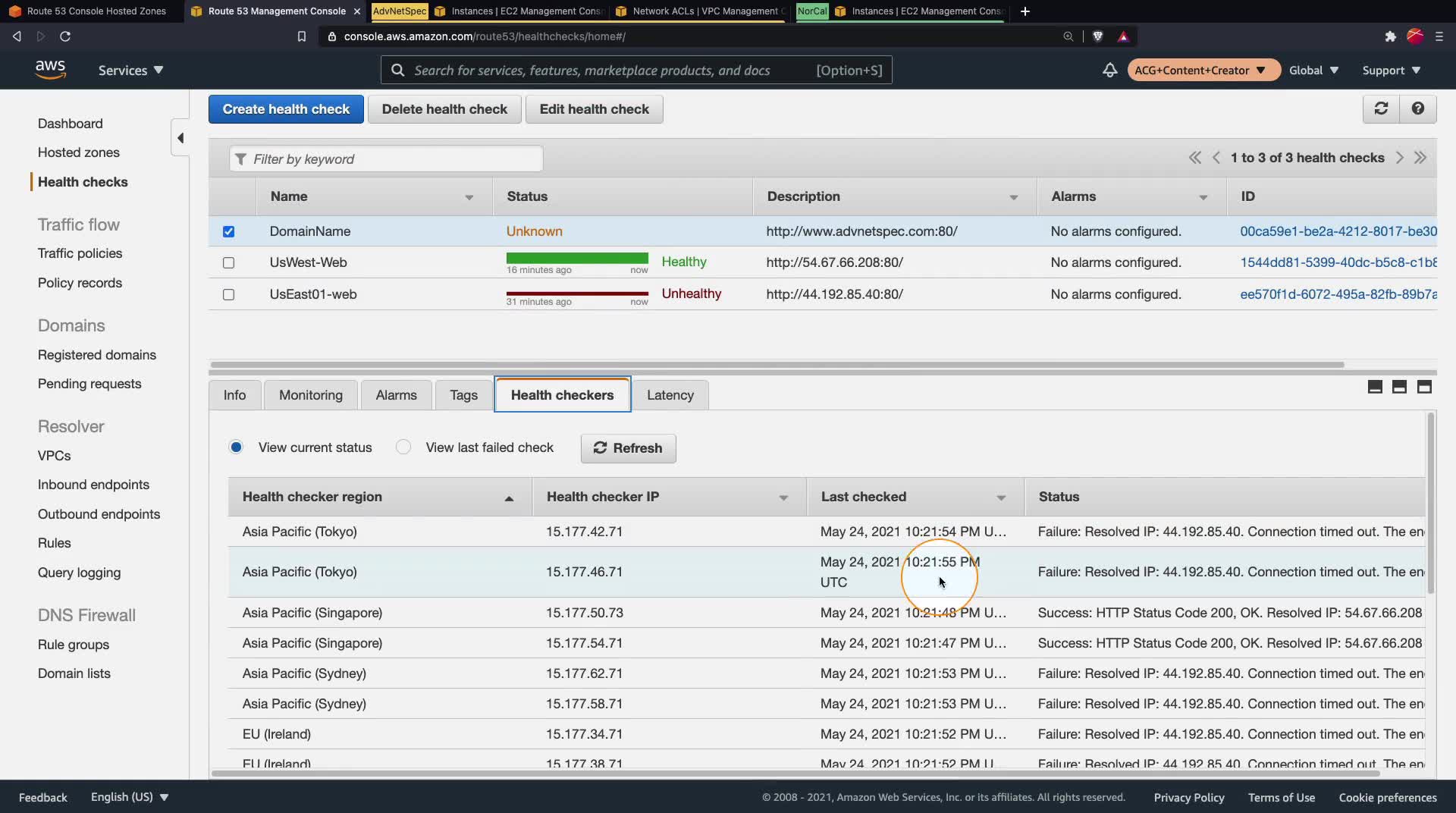The image size is (1456, 813).
Task: Open Hosted zones in the sidebar
Action: tap(79, 152)
